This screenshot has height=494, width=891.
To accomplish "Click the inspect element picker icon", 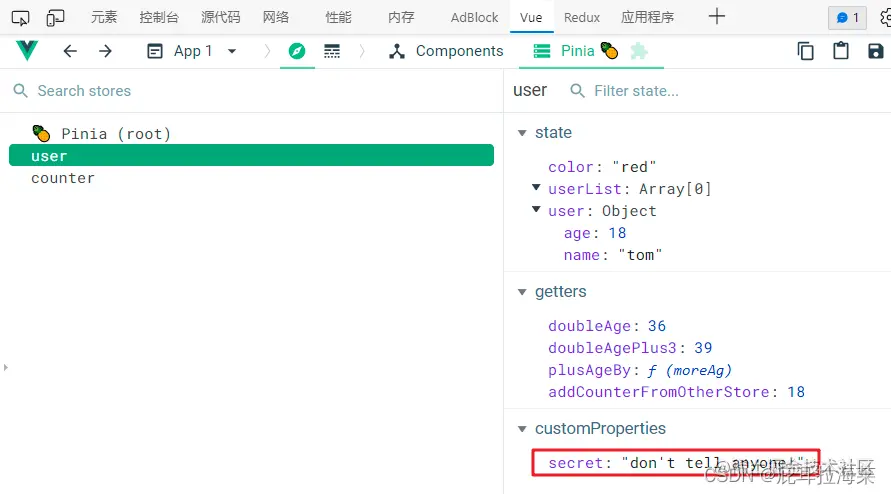I will point(20,18).
